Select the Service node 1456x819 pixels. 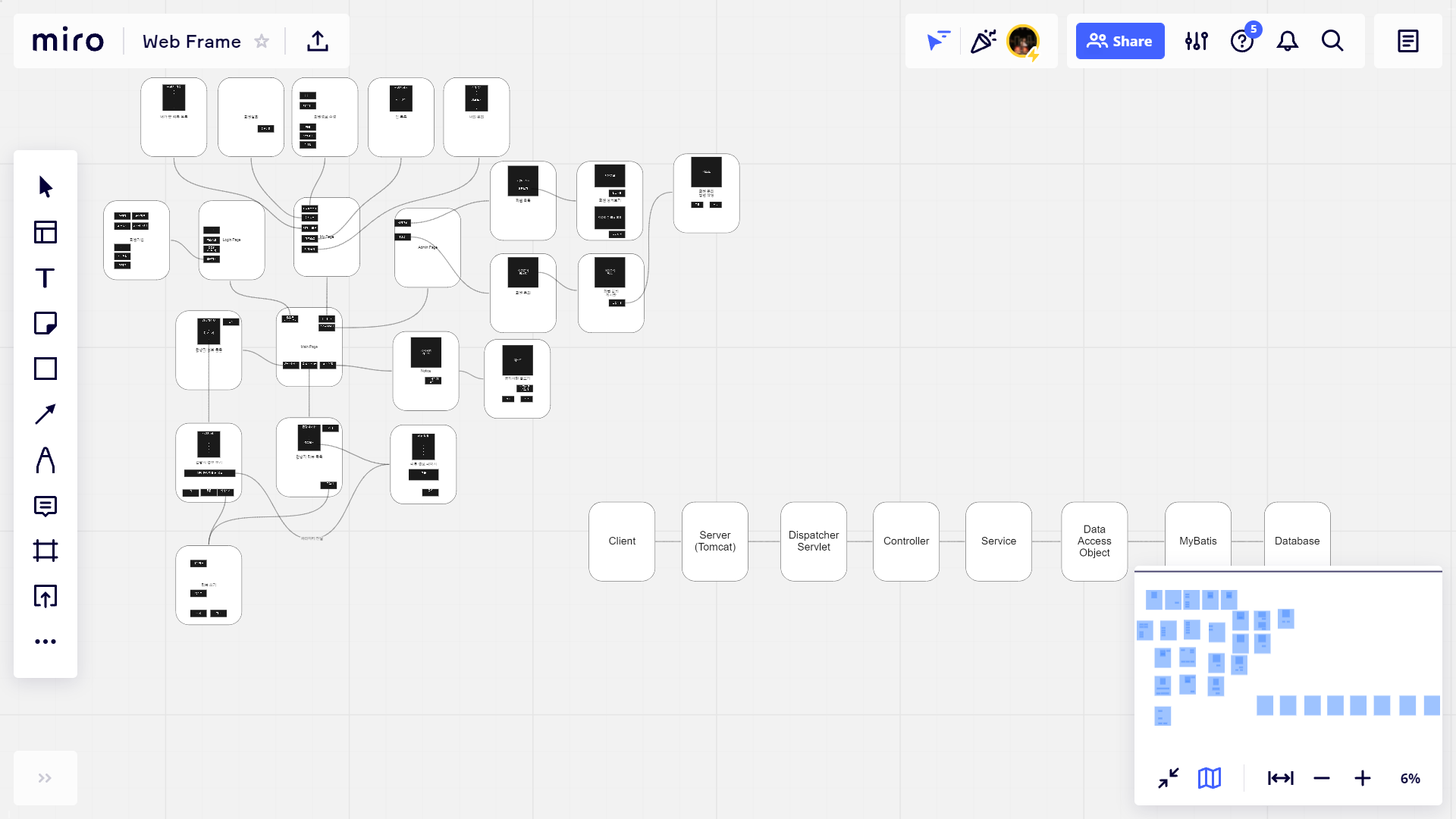click(999, 541)
